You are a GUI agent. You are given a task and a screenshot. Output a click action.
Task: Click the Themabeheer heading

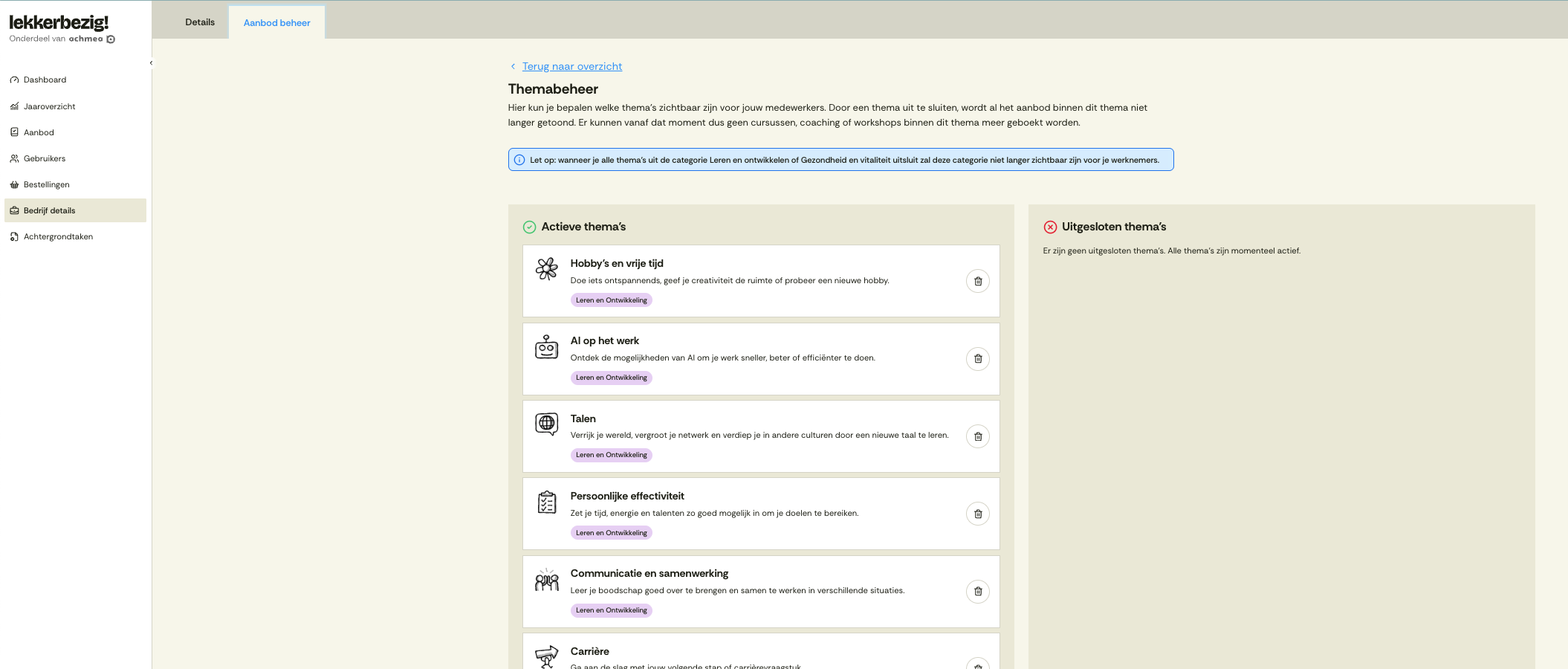point(553,89)
